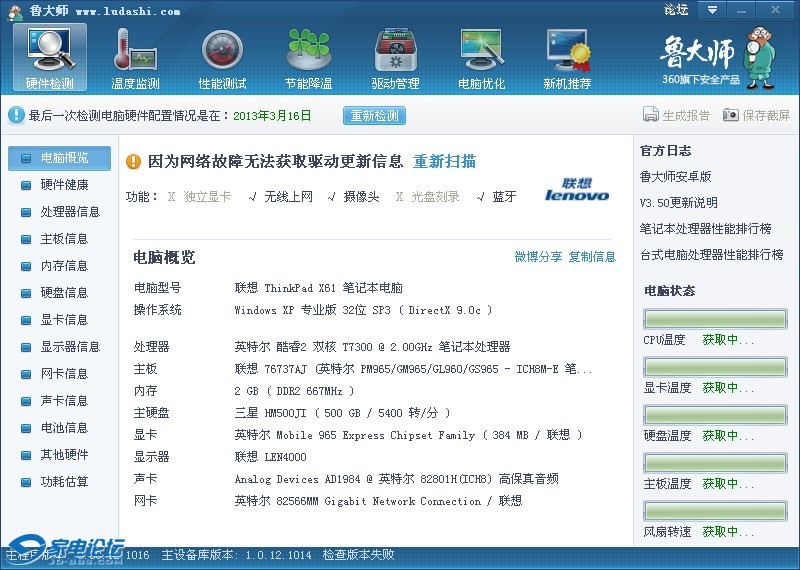Open 笔记本处理器性能排行榜 in official log
The width and height of the screenshot is (800, 570).
click(705, 229)
